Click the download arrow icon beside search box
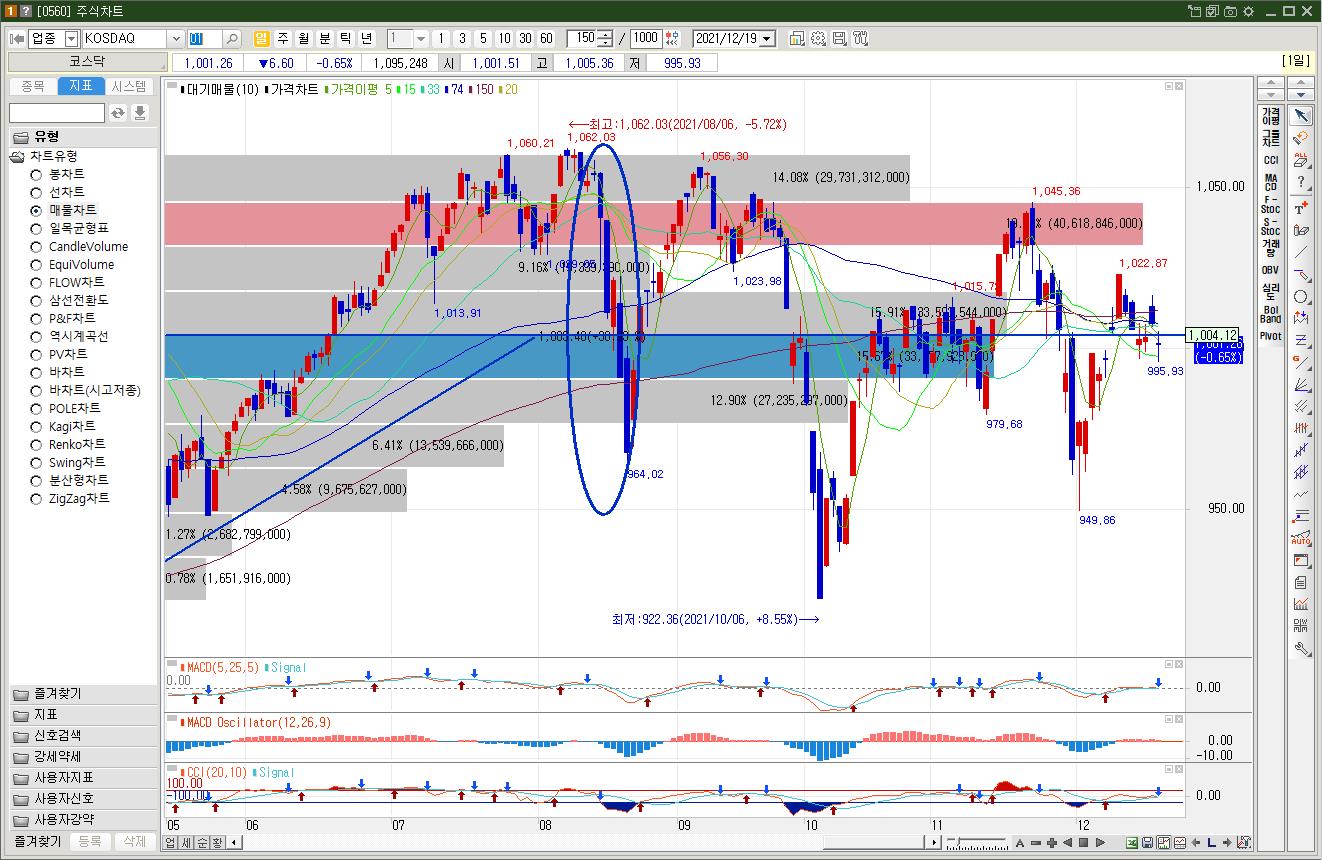Screen dimensions: 1322x860 click(140, 113)
